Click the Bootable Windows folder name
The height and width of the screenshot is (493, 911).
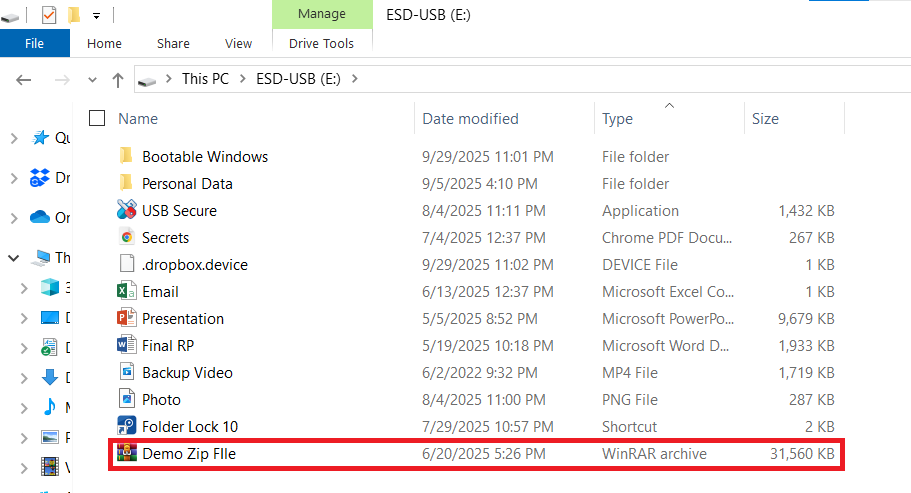[x=205, y=157]
